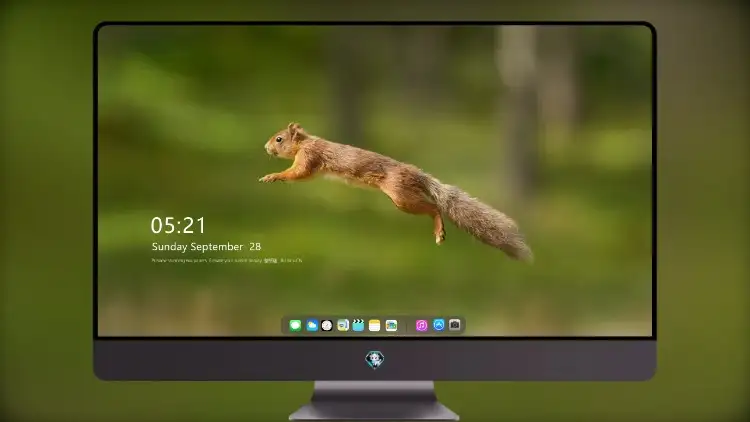Click the 05:21 clock text

coord(178,225)
